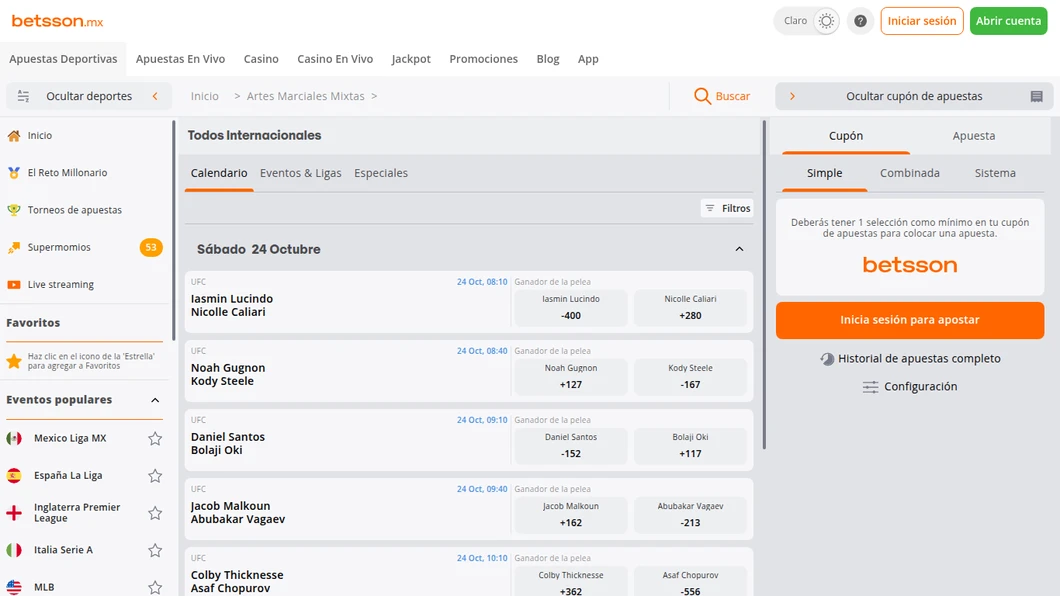Switch to the Apuesta tab
The image size is (1060, 596).
pyautogui.click(x=973, y=136)
